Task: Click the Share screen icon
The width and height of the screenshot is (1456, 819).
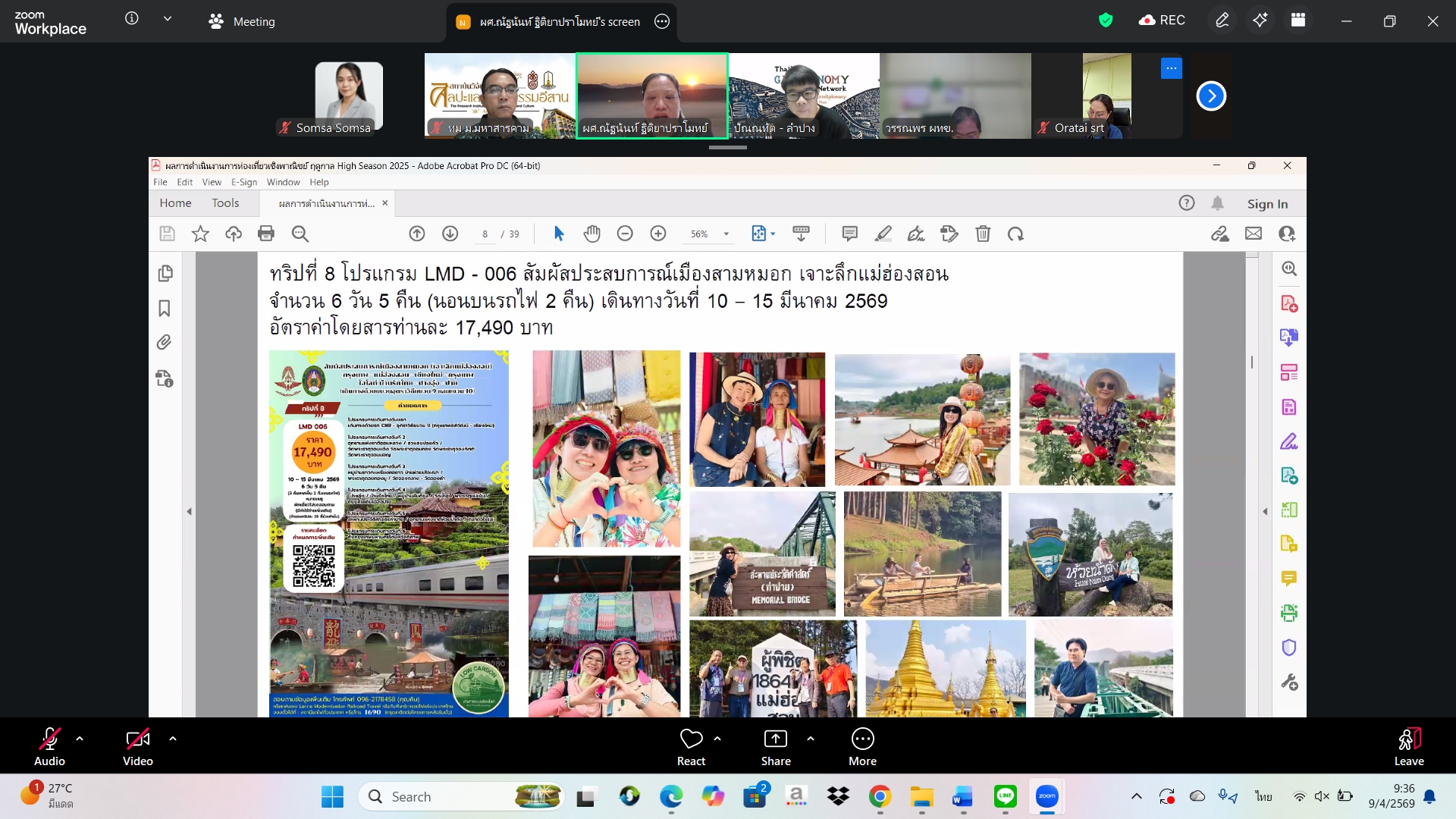Action: [x=775, y=739]
